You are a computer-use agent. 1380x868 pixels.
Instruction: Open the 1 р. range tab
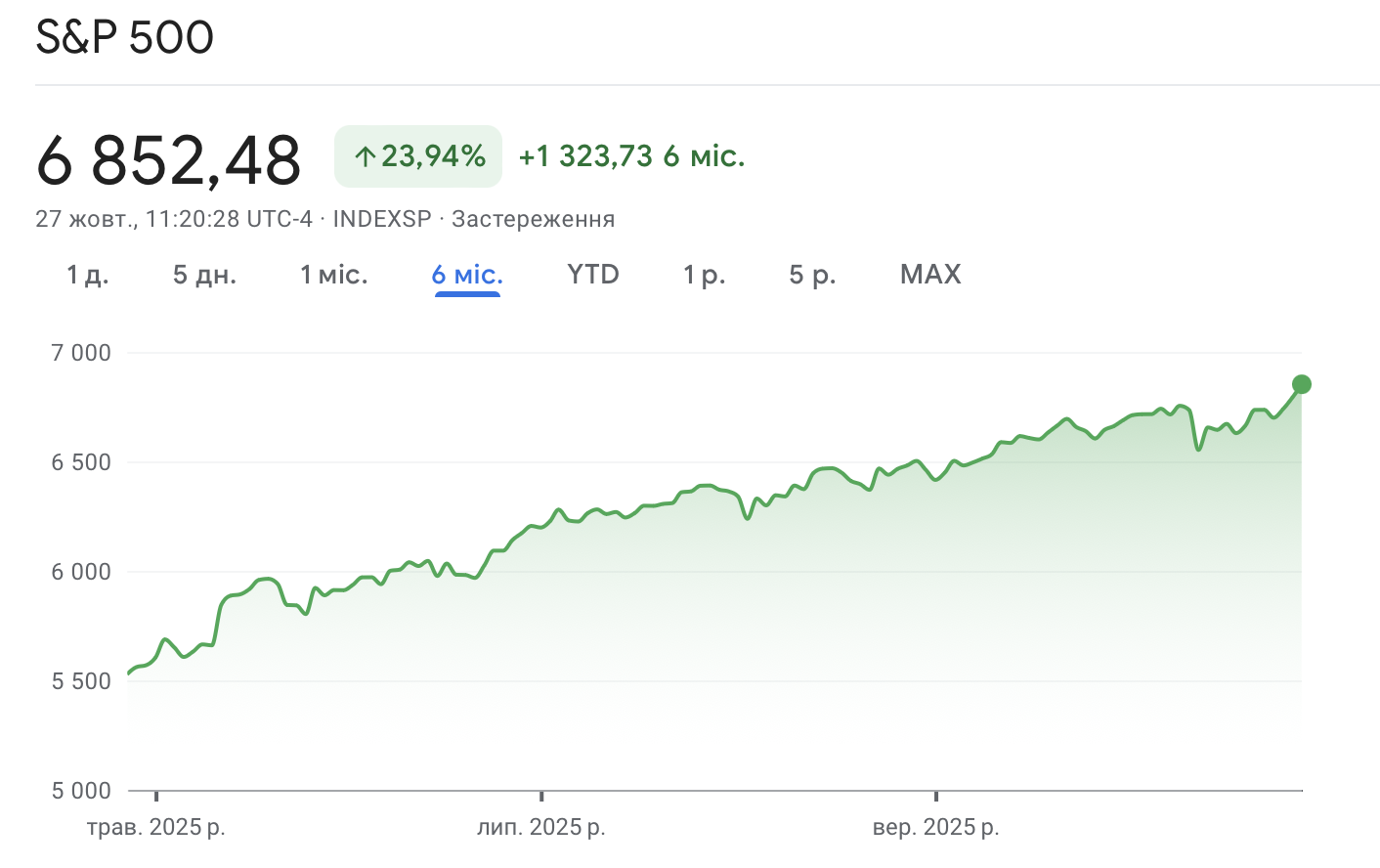coord(704,275)
